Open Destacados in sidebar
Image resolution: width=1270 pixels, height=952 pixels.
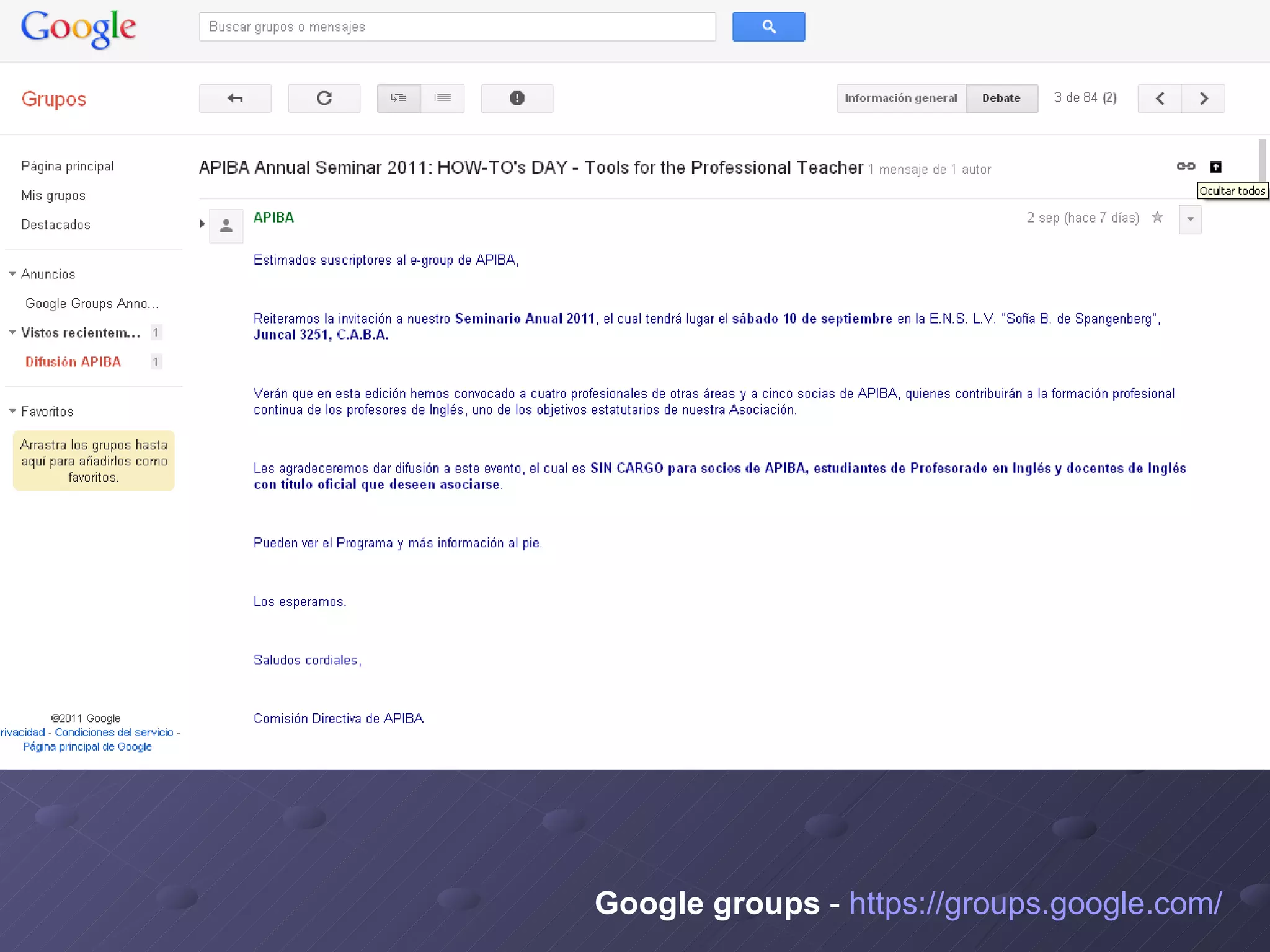click(x=56, y=224)
